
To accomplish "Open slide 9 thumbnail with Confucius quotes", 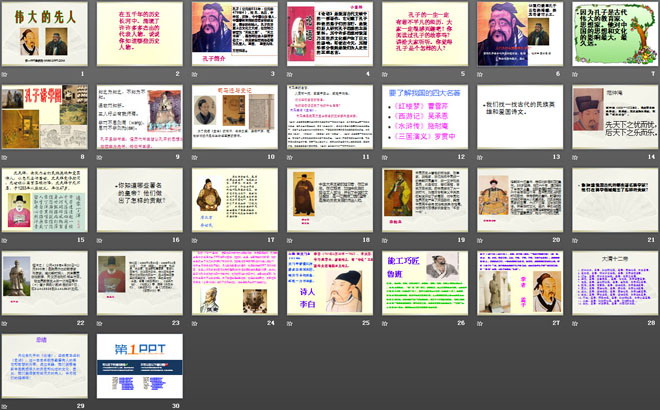I will (x=140, y=117).
